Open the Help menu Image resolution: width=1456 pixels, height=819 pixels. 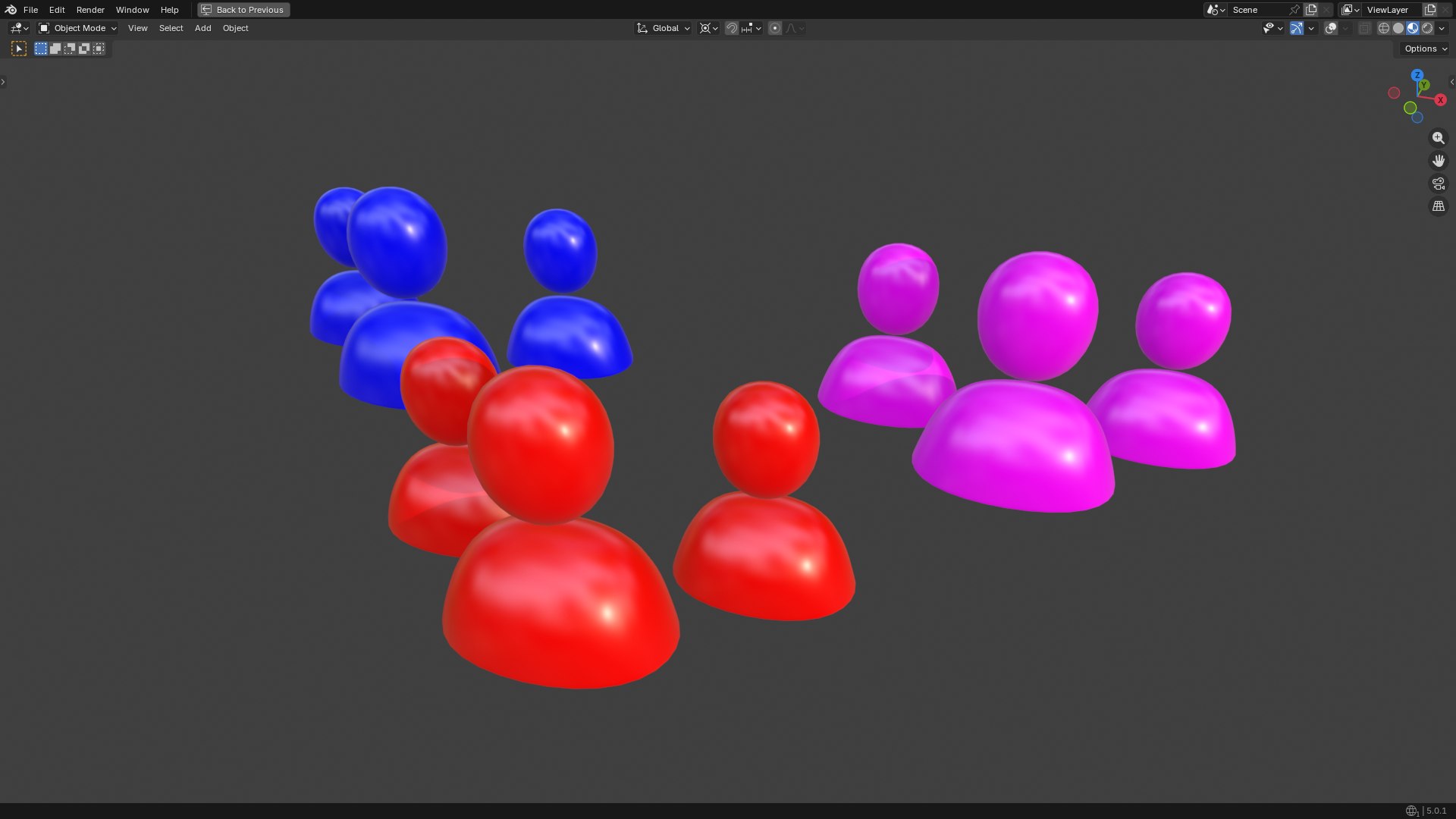(169, 10)
